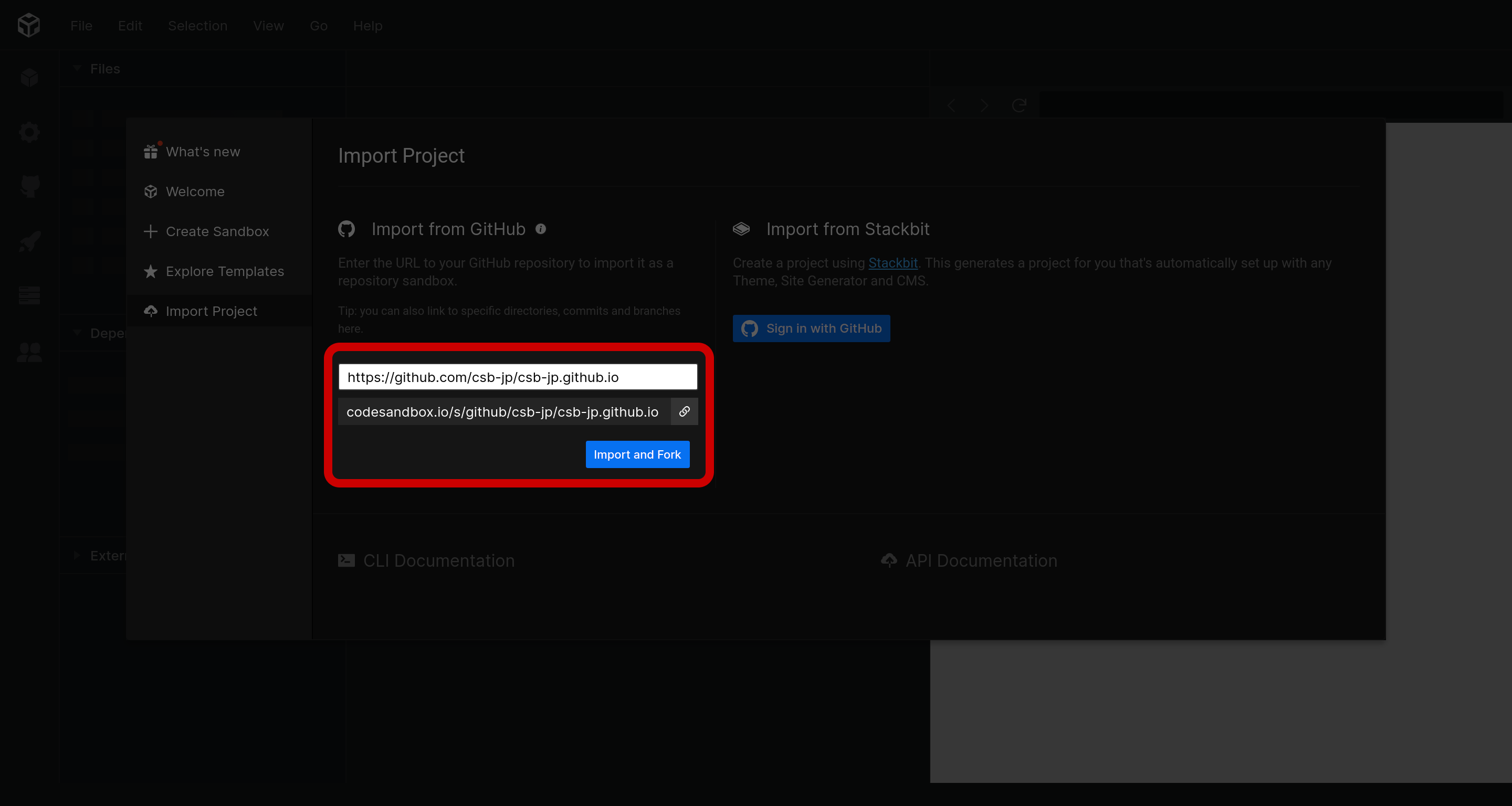Open the Go menu

318,26
